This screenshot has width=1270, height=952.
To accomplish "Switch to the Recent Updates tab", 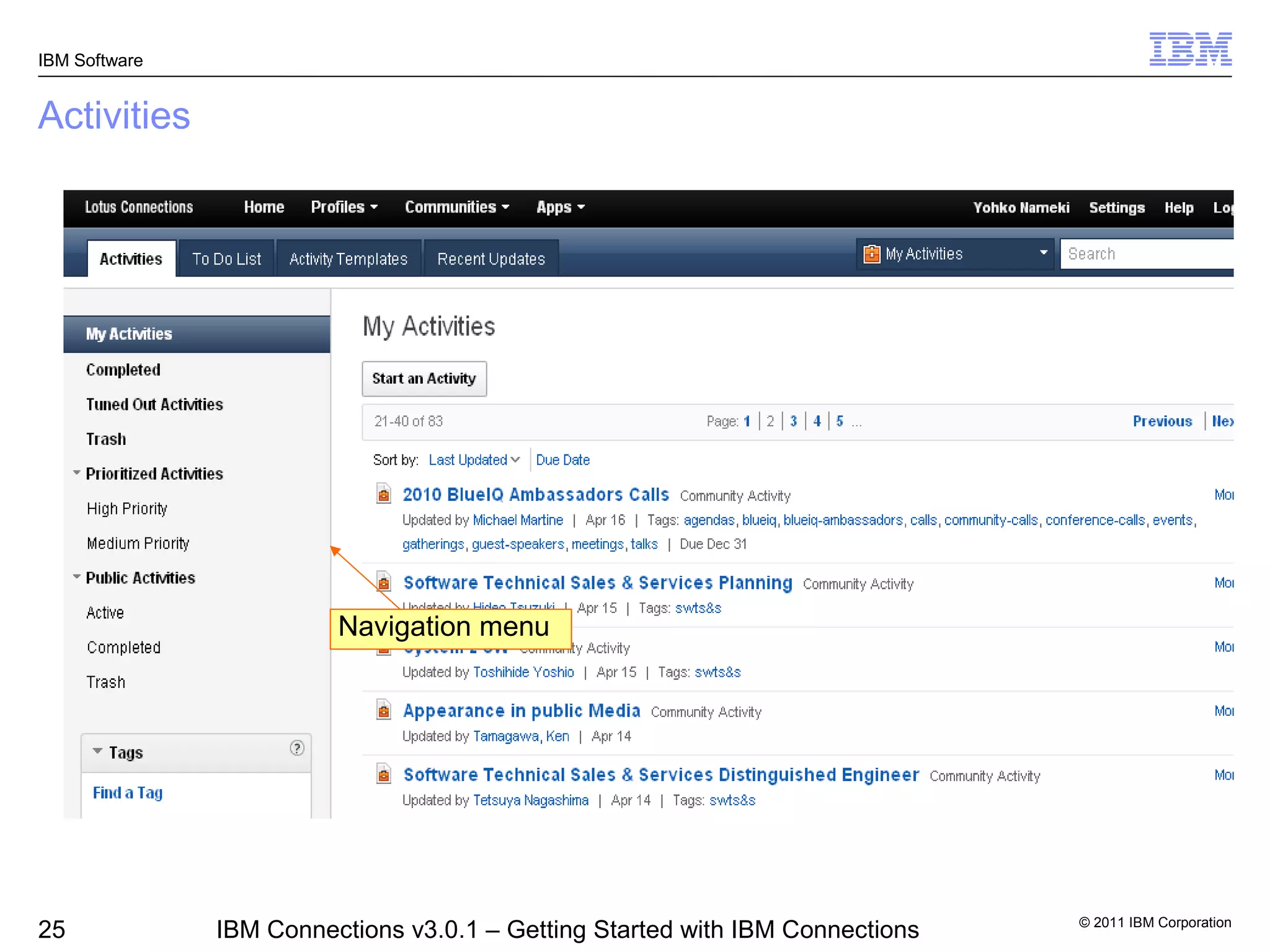I will point(491,258).
